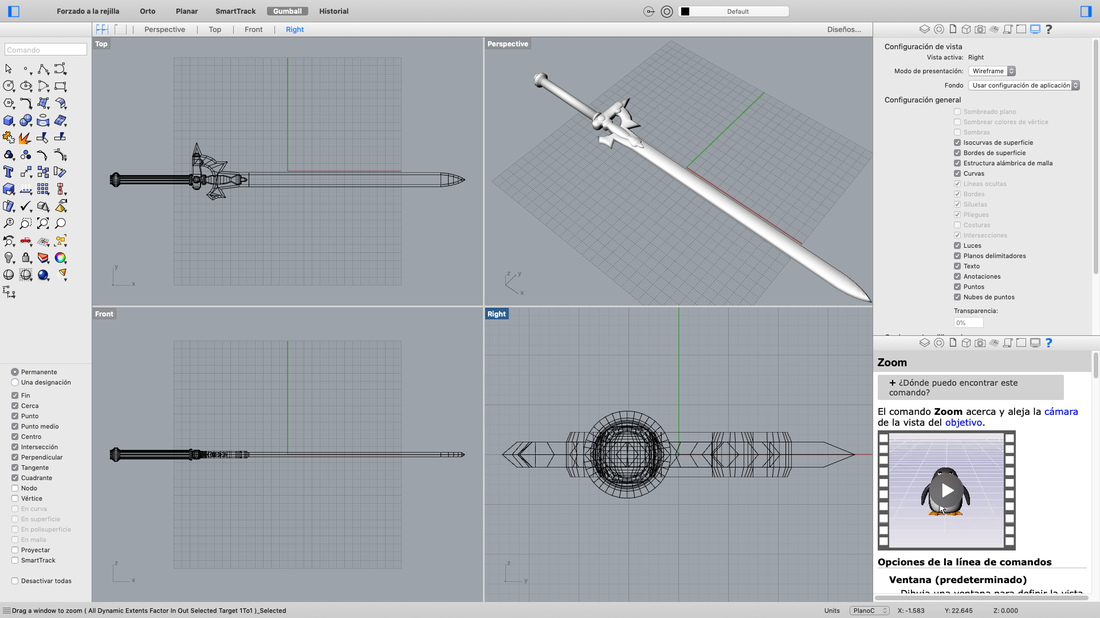The image size is (1100, 618).
Task: Click camera icon above Configuración de vista
Action: 980,29
